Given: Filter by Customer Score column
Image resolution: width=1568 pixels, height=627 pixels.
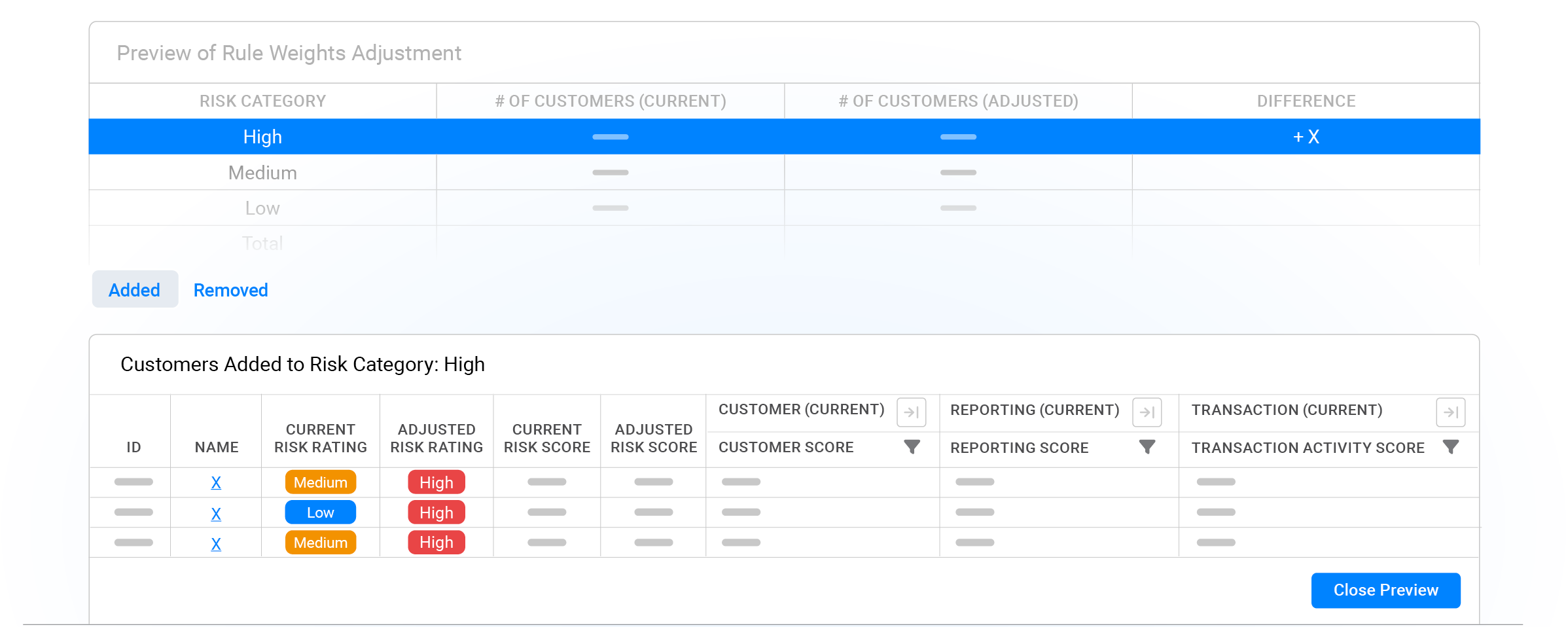Looking at the screenshot, I should pyautogui.click(x=912, y=447).
